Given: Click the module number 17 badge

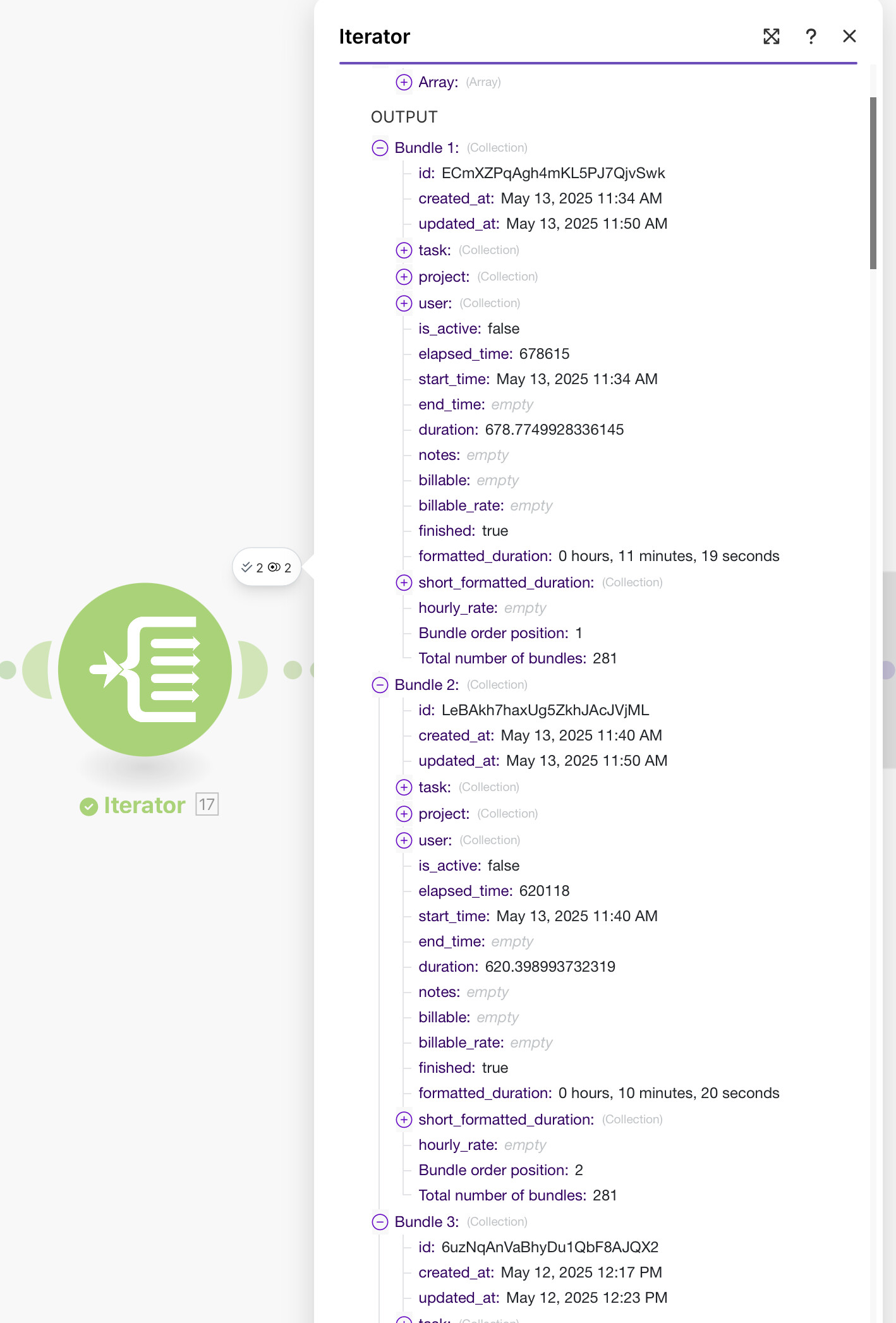Looking at the screenshot, I should (x=207, y=804).
